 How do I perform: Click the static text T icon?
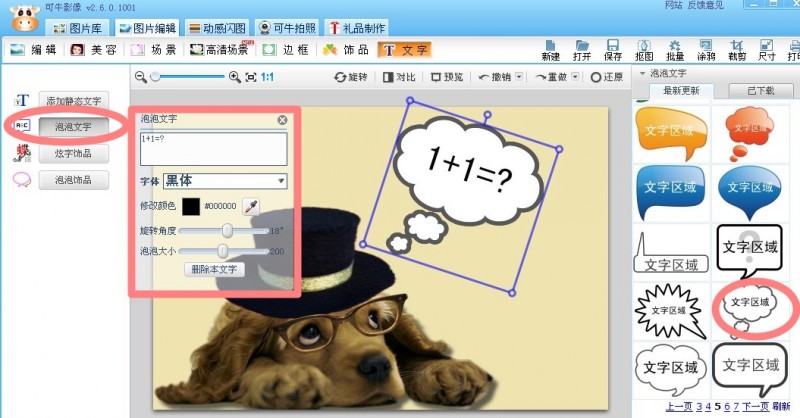21,101
